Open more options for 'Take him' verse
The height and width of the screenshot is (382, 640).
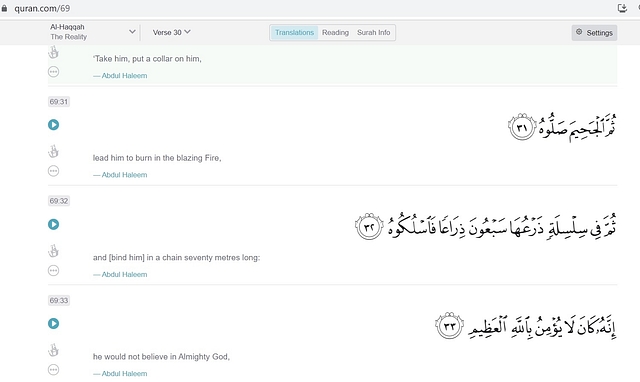[x=53, y=72]
